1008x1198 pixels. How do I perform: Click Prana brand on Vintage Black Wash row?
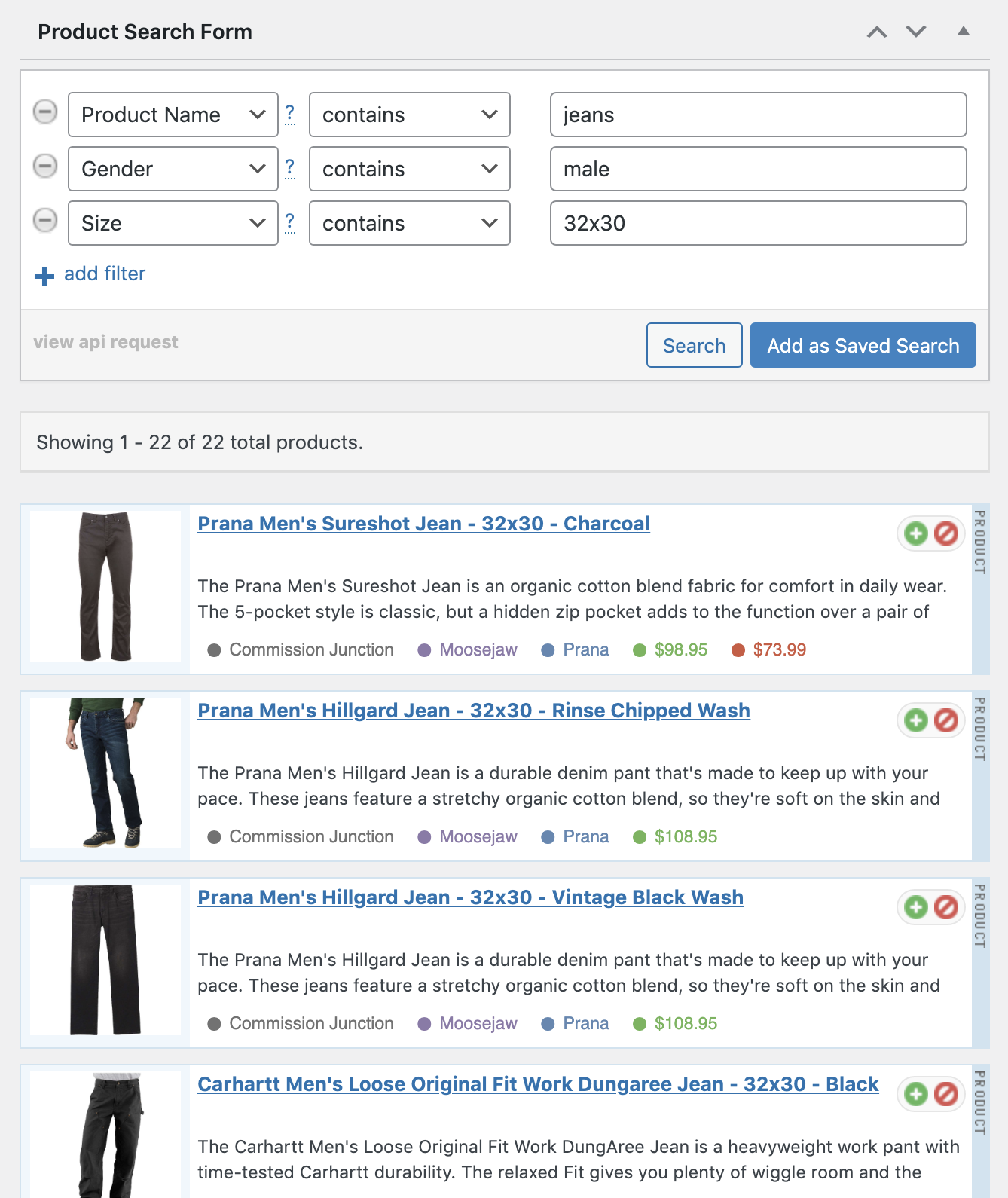(x=586, y=1023)
